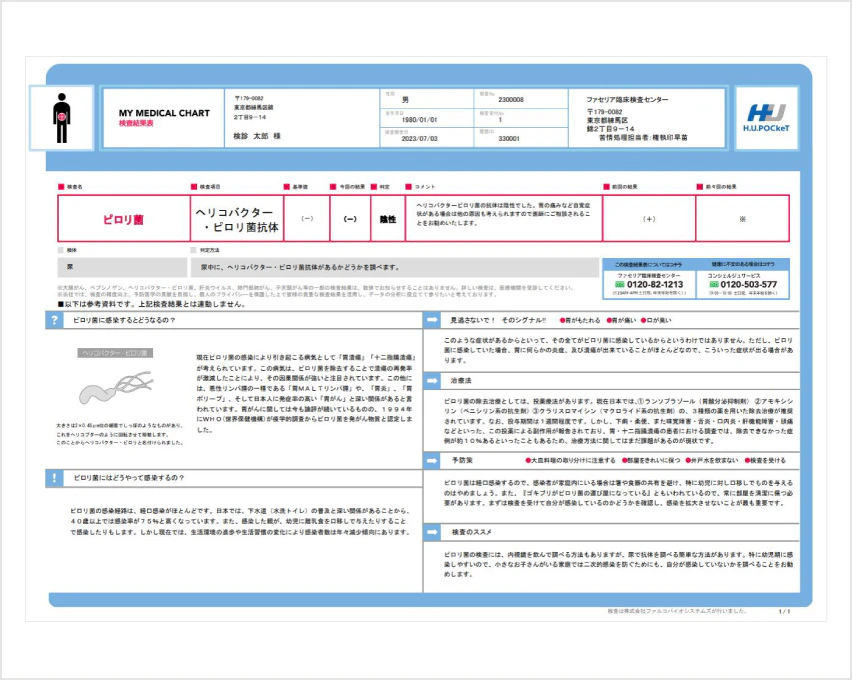
Task: Click the human body silhouette icon
Action: click(61, 118)
